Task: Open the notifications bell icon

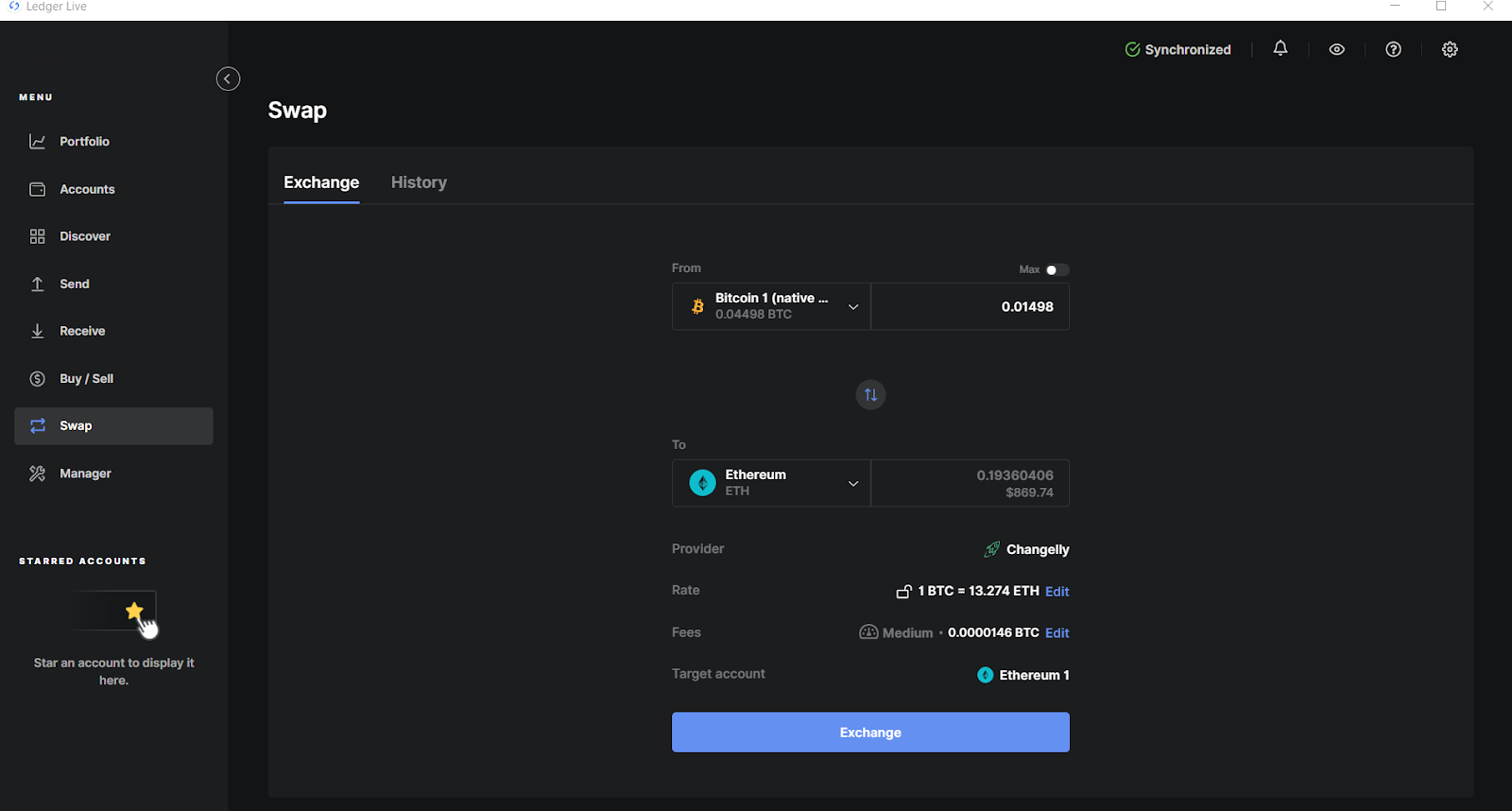Action: (x=1280, y=48)
